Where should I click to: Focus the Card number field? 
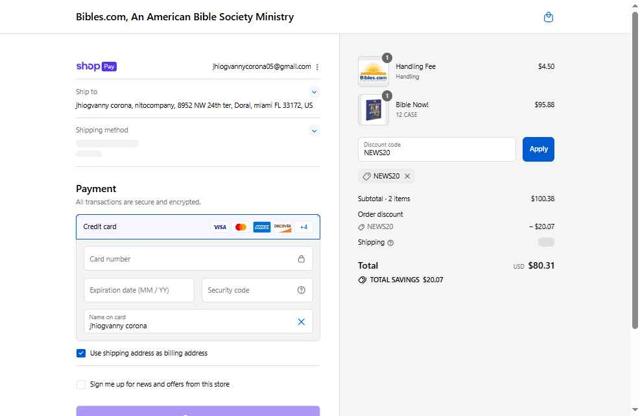click(198, 259)
